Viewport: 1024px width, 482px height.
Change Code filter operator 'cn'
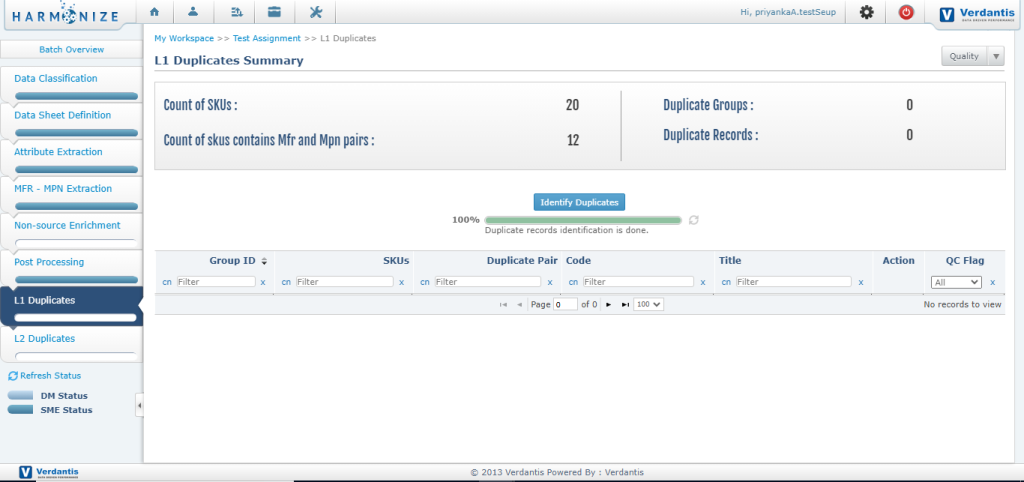[573, 282]
